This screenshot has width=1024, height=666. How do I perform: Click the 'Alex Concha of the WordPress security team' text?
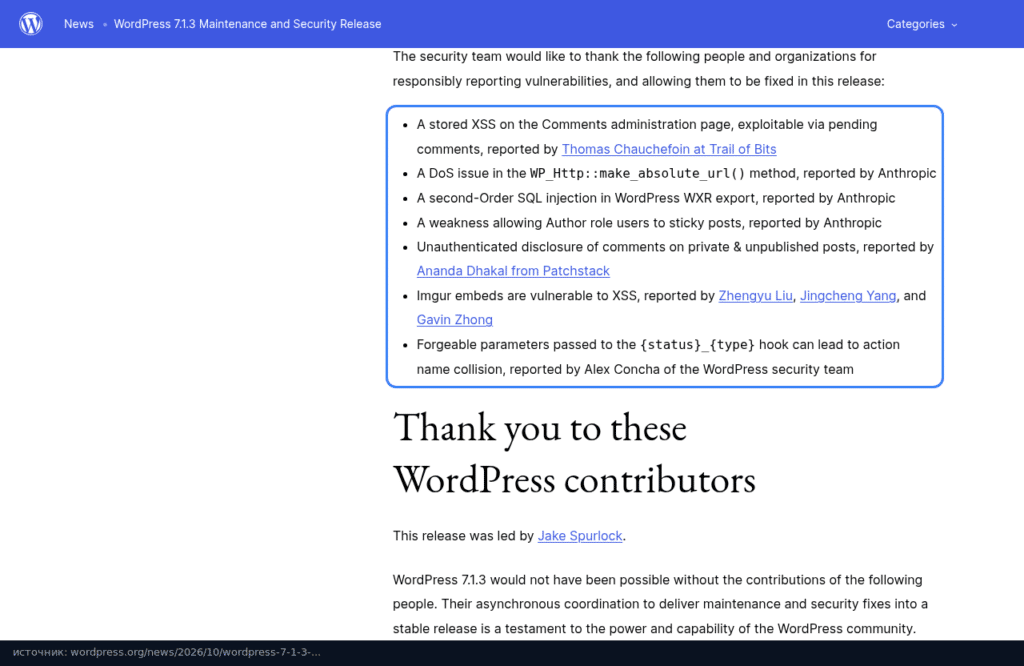pyautogui.click(x=718, y=370)
